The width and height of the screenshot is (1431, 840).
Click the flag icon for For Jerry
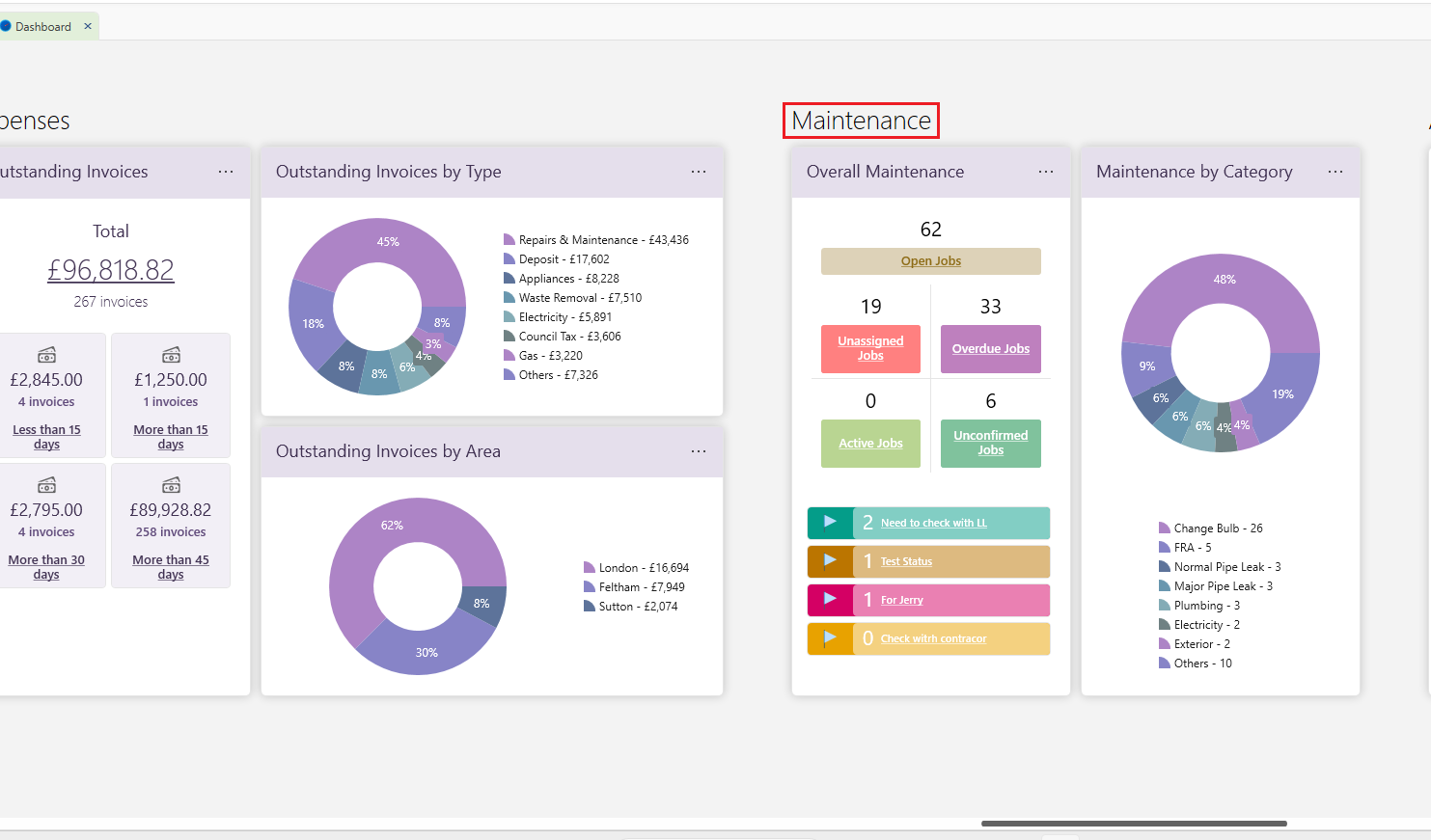(x=830, y=599)
